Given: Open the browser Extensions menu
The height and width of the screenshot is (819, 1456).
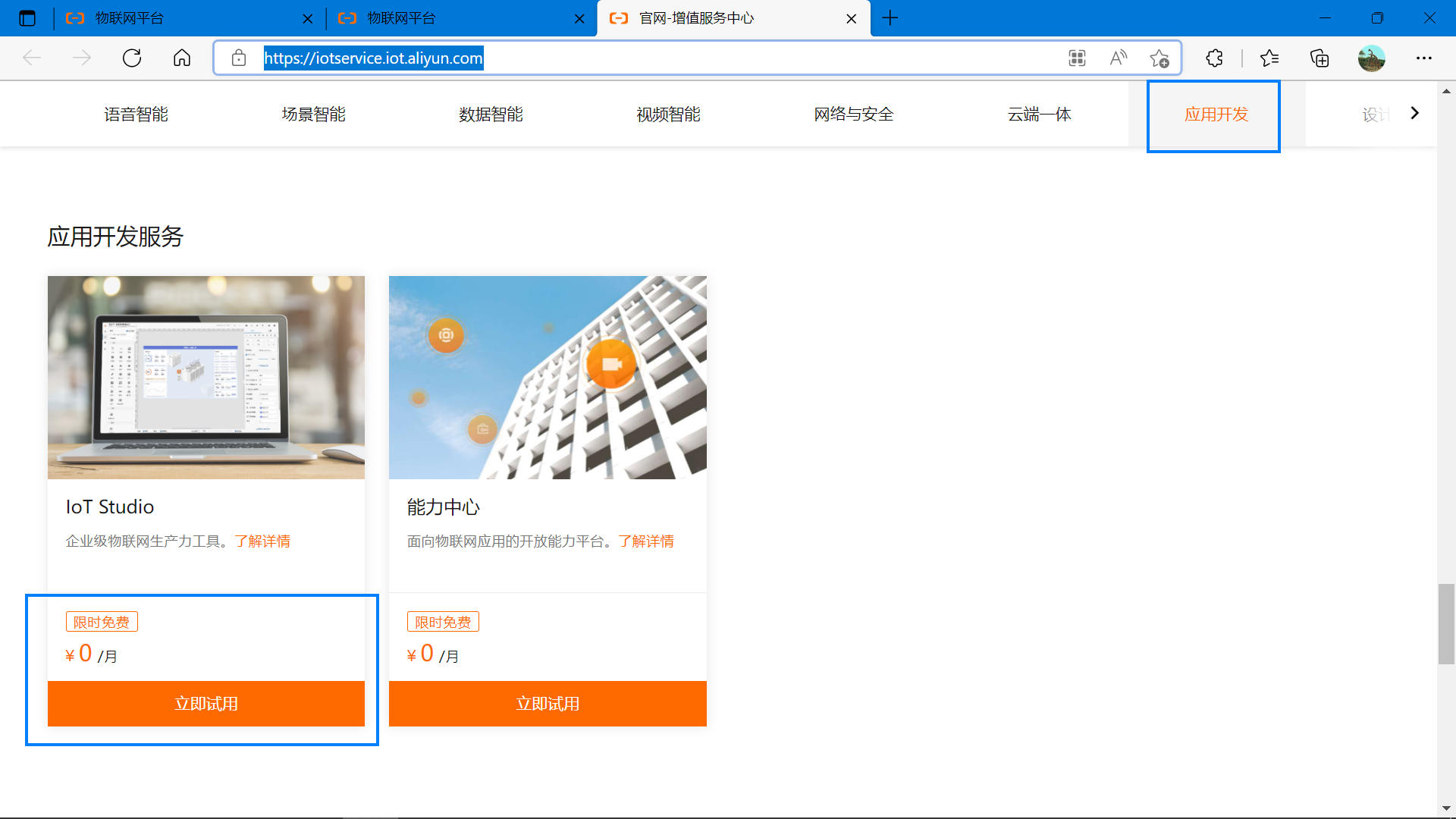Looking at the screenshot, I should [1215, 58].
